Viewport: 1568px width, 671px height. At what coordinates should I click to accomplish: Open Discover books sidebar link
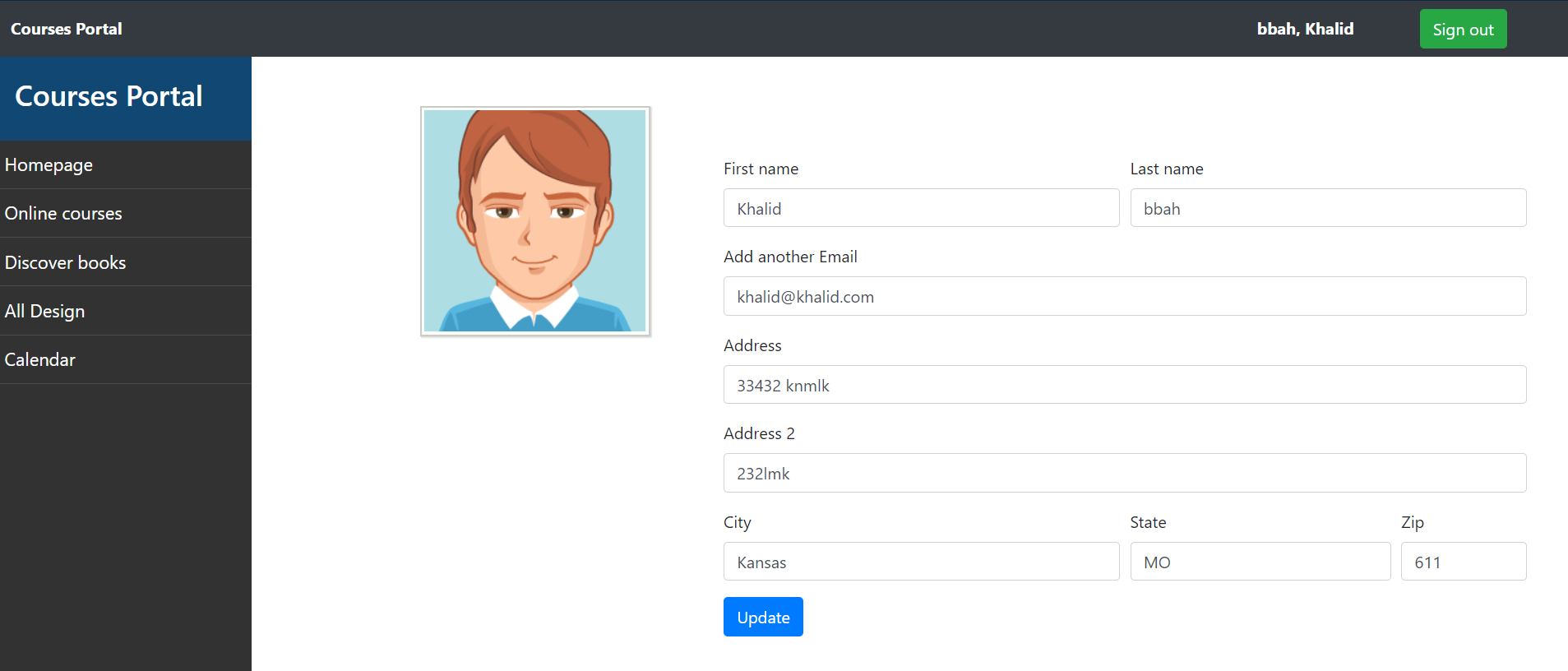tap(126, 262)
